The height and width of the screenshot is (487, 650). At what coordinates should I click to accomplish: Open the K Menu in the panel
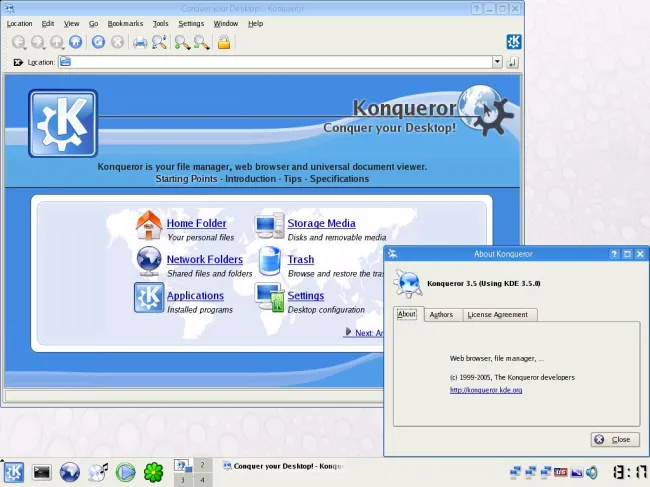[x=14, y=472]
